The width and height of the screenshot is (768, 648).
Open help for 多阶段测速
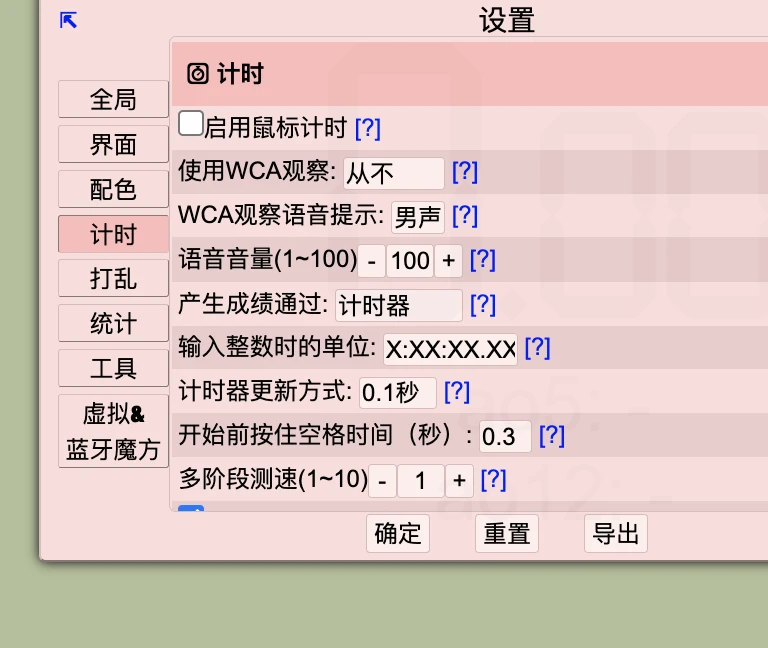pyautogui.click(x=494, y=480)
